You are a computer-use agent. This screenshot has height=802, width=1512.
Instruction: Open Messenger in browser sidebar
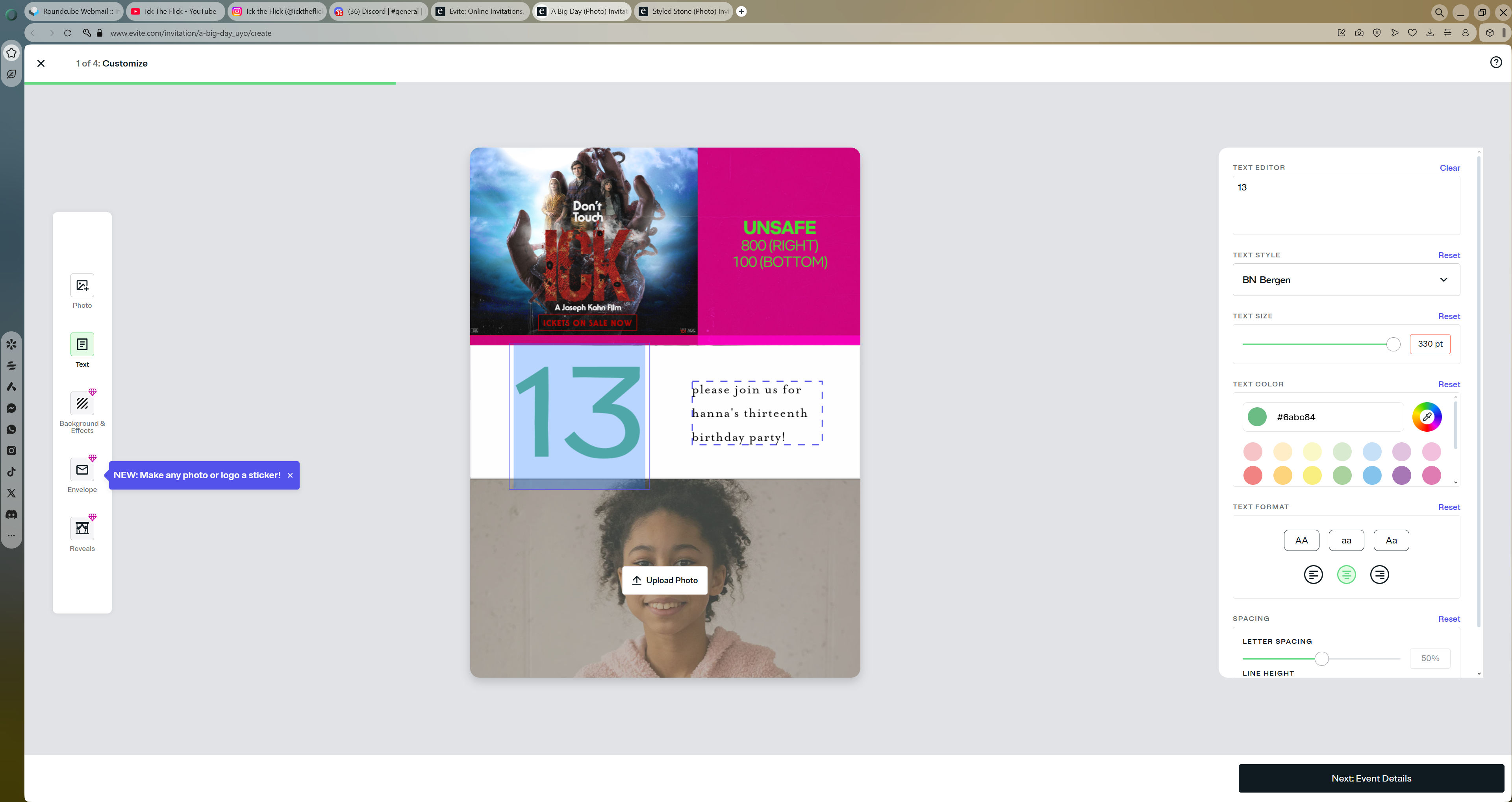click(11, 408)
